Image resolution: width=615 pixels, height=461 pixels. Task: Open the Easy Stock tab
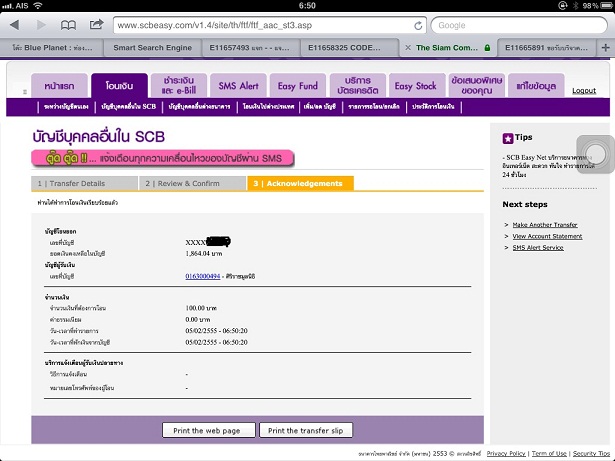[417, 86]
